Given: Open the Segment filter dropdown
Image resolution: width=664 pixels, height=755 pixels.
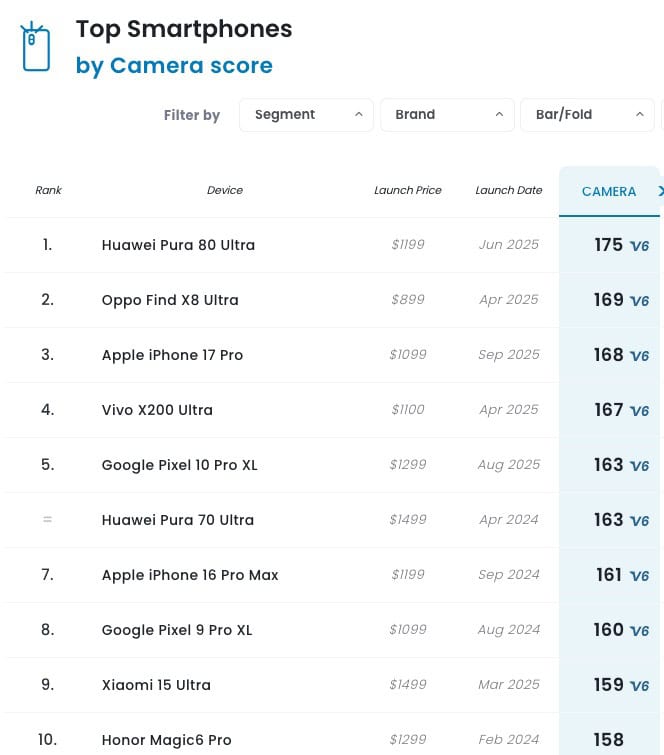Looking at the screenshot, I should click(306, 115).
